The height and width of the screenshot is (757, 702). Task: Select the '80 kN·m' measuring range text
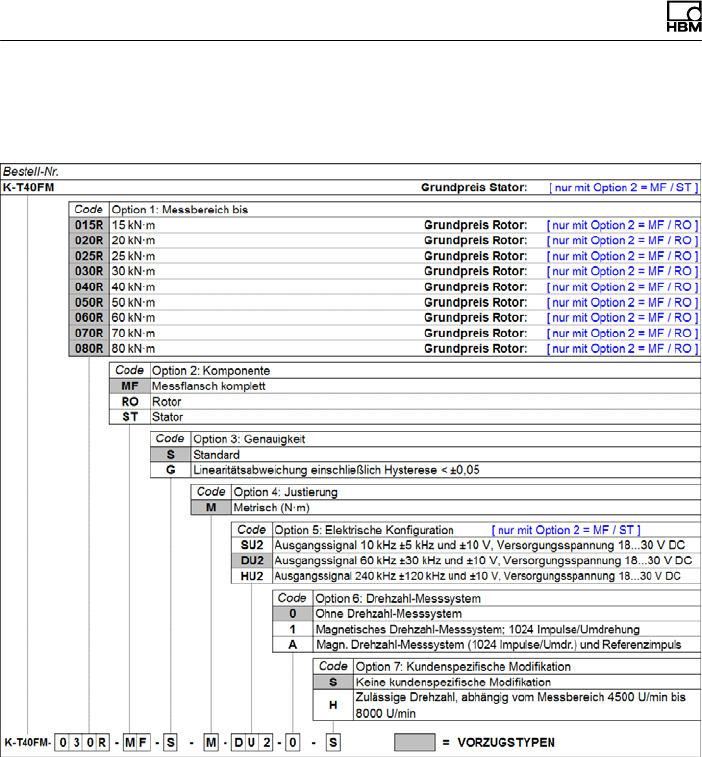pyautogui.click(x=133, y=349)
